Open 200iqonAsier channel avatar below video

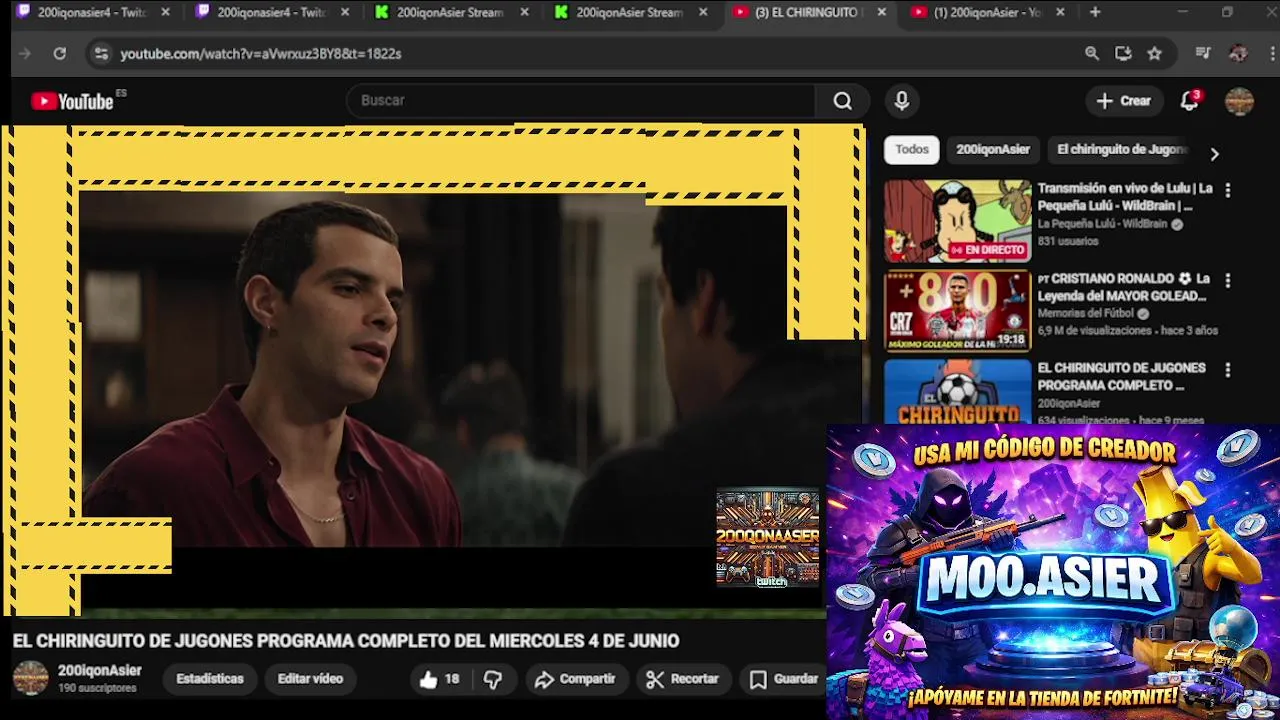click(x=30, y=678)
